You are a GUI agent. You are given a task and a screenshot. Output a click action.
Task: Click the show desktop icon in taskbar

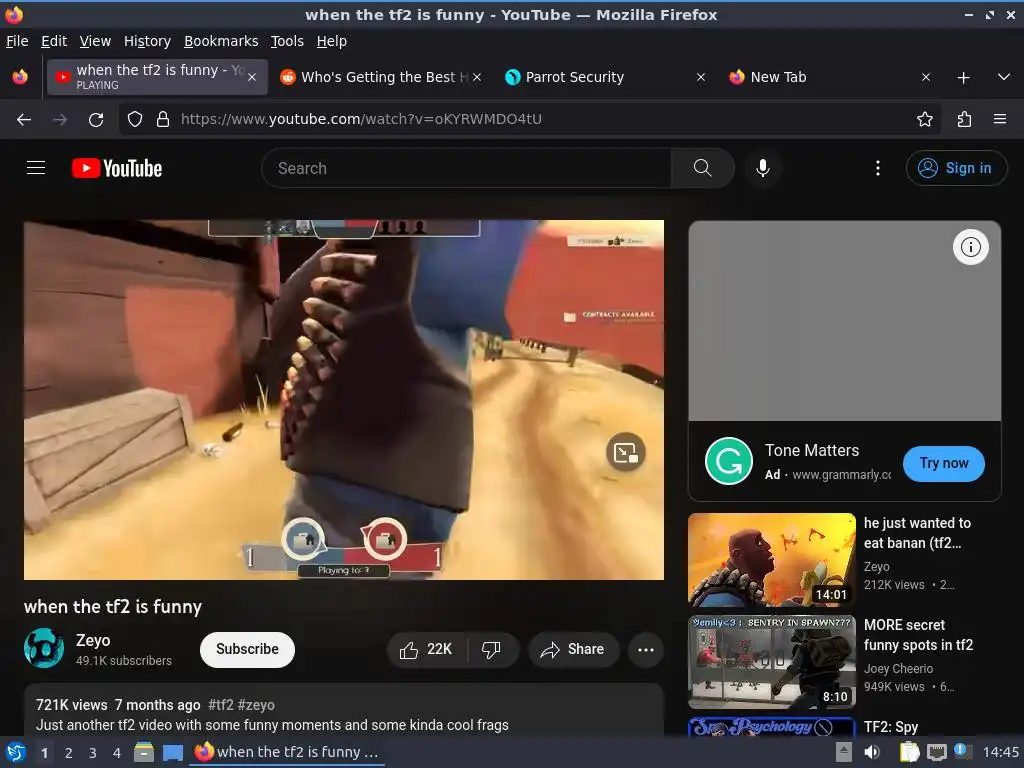tap(173, 752)
